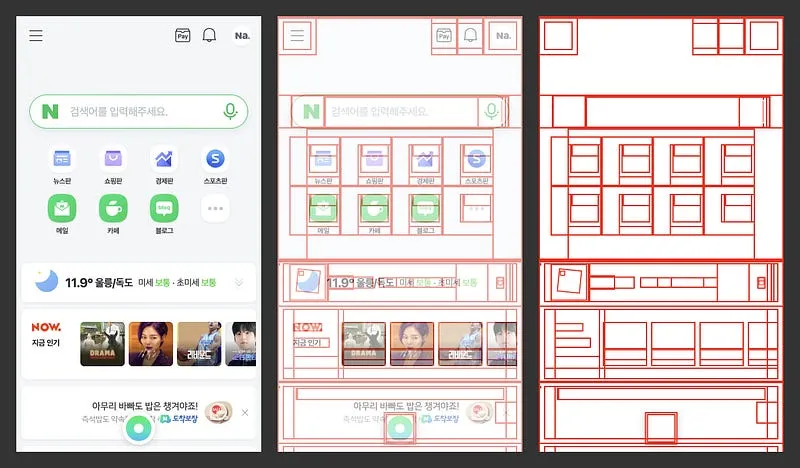800x468 pixels.
Task: Open the 리바운드 thumbnail in the red-outlined overlay screen
Action: (460, 343)
